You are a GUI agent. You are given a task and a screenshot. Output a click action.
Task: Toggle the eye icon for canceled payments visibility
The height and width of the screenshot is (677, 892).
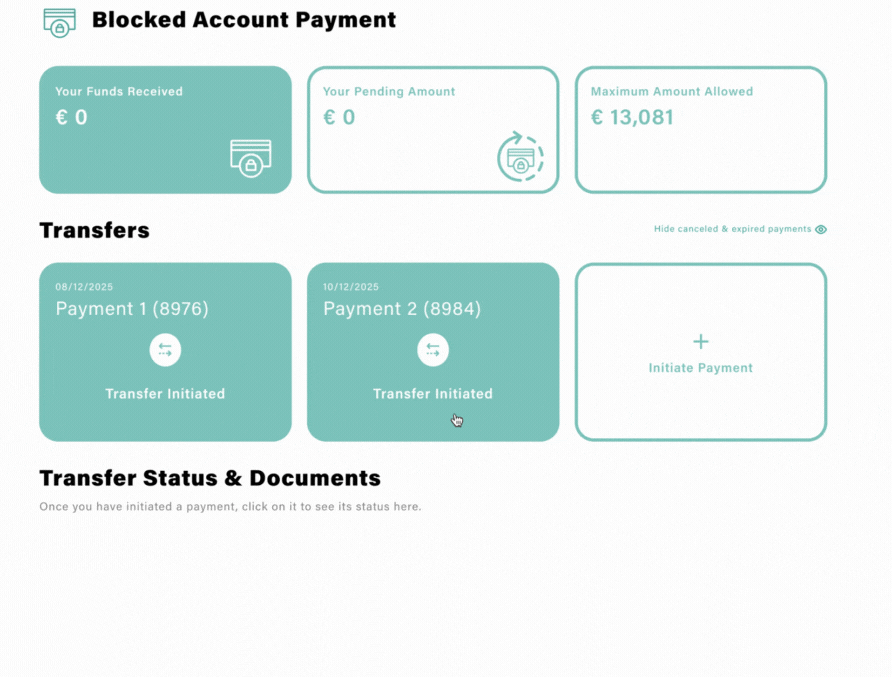tap(821, 229)
